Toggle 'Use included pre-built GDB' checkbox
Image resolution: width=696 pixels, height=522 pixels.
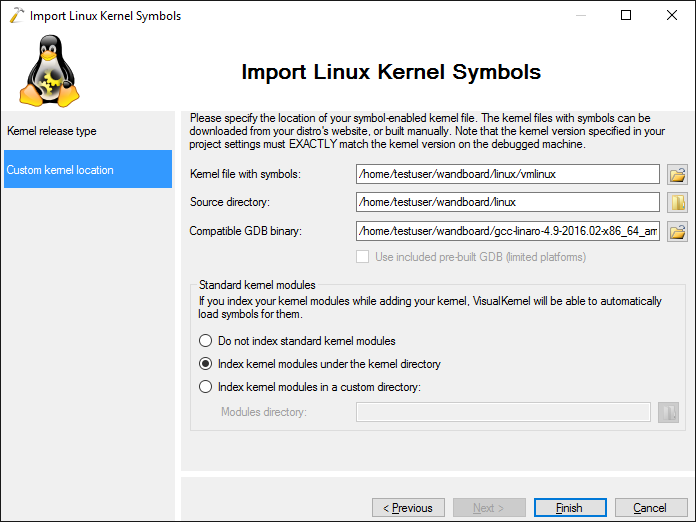(363, 257)
